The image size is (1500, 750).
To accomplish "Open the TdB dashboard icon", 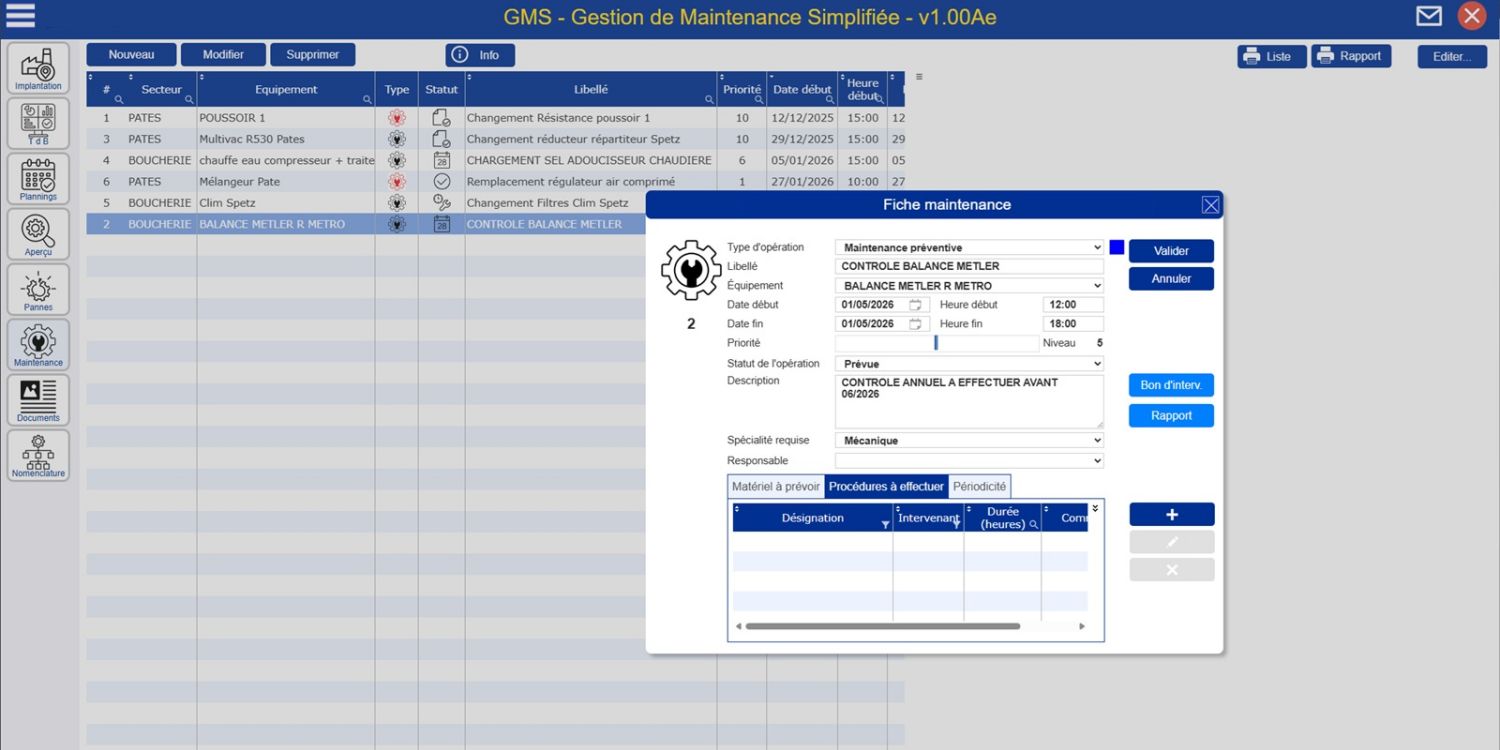I will [38, 123].
